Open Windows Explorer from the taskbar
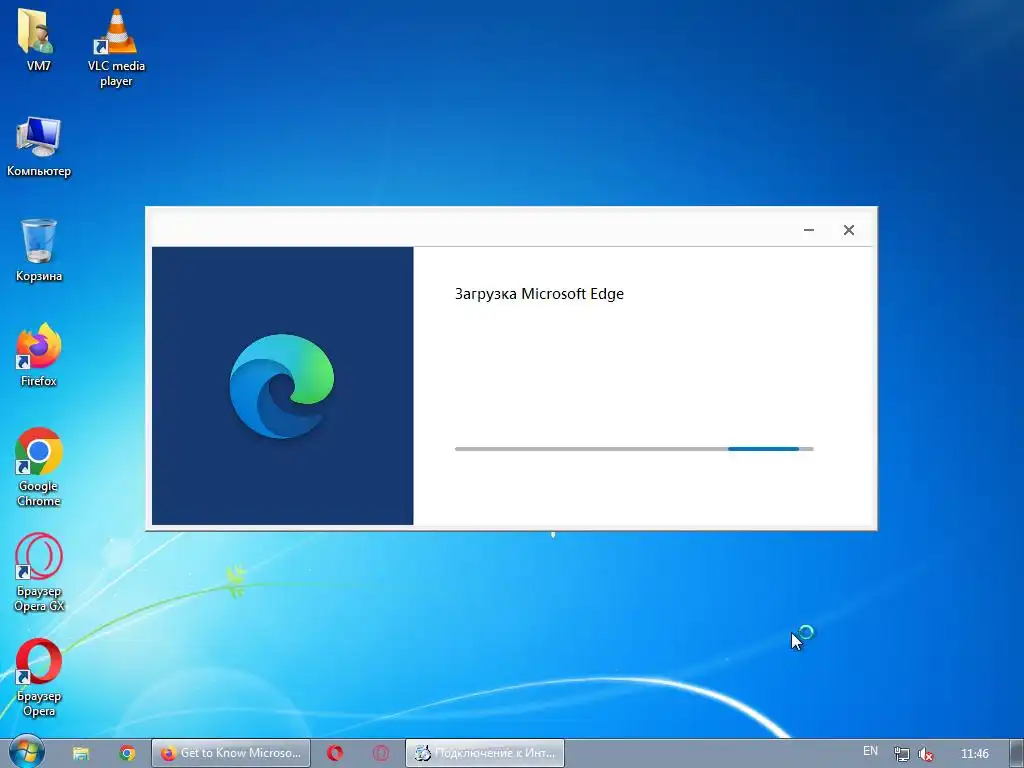The width and height of the screenshot is (1024, 768). [81, 753]
